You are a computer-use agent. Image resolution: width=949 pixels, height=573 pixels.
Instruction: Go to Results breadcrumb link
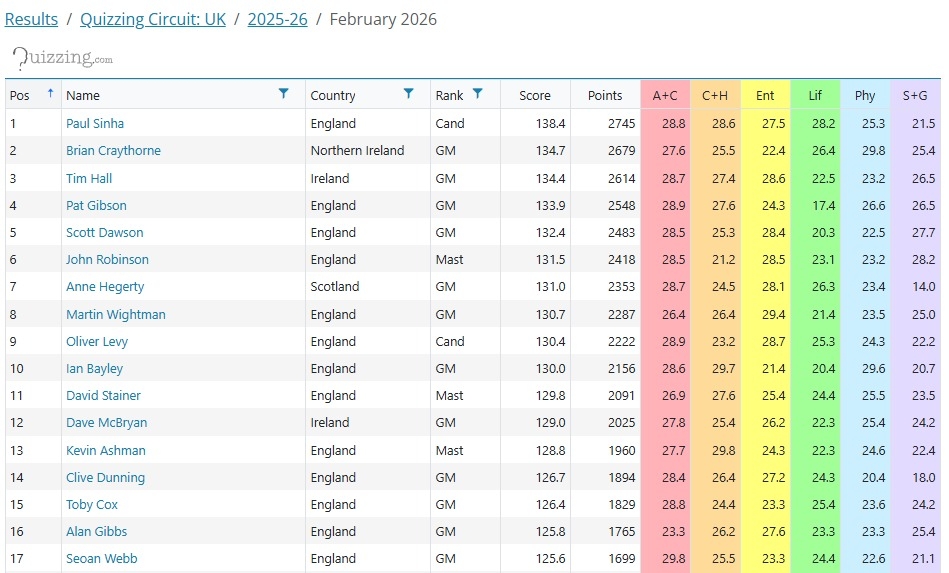[31, 19]
